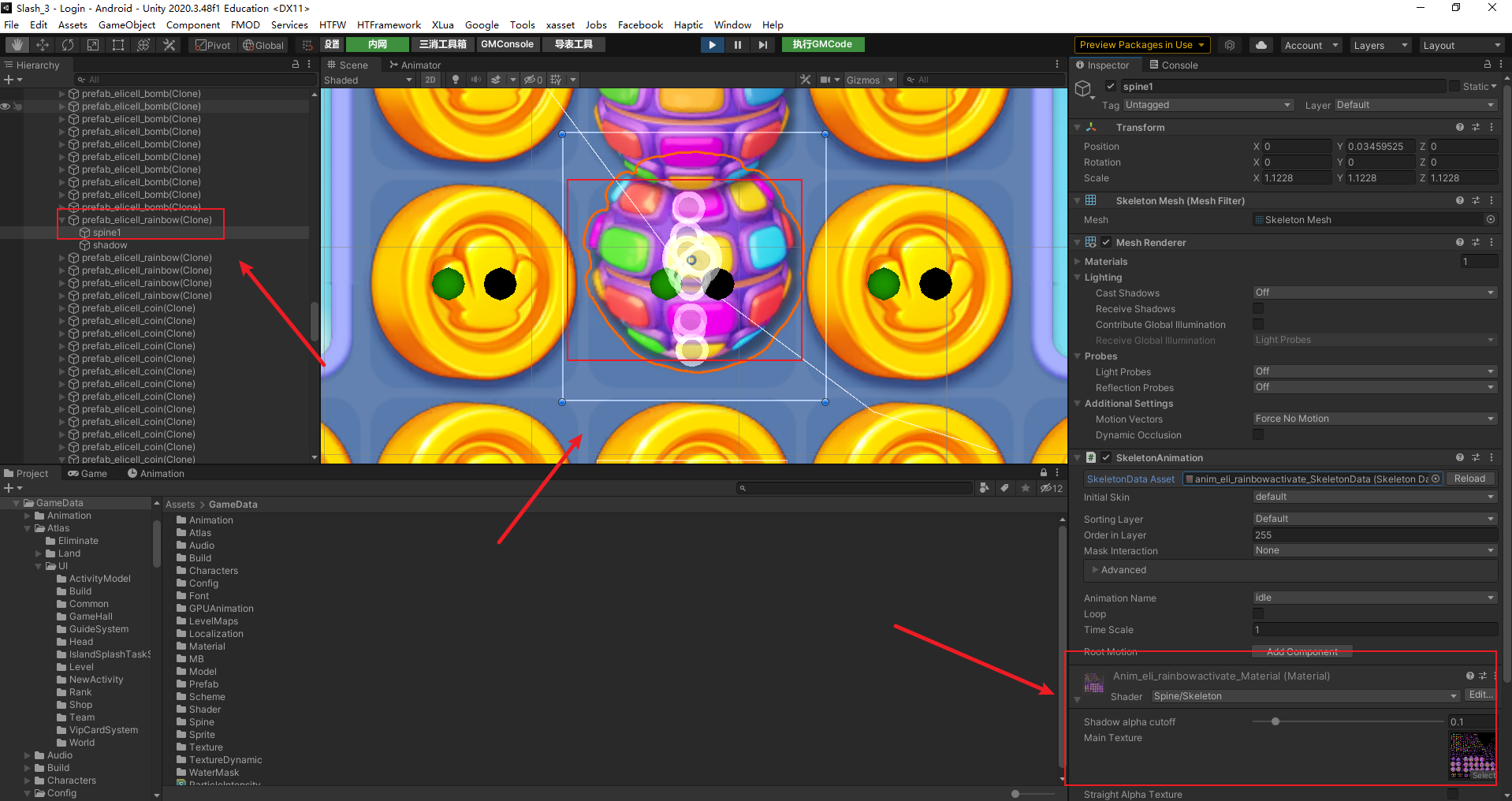The image size is (1512, 801).
Task: Select the Hand tool in the toolbar
Action: 17,45
